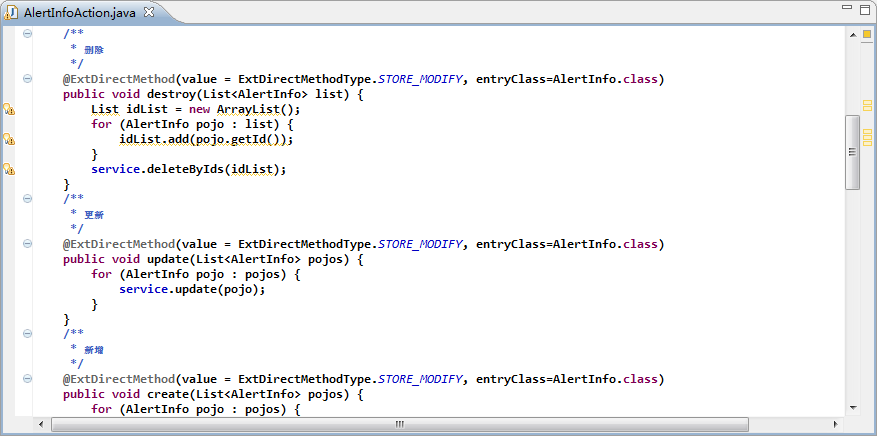Click the 'update' method name in its declaration
The width and height of the screenshot is (877, 436).
[166, 259]
